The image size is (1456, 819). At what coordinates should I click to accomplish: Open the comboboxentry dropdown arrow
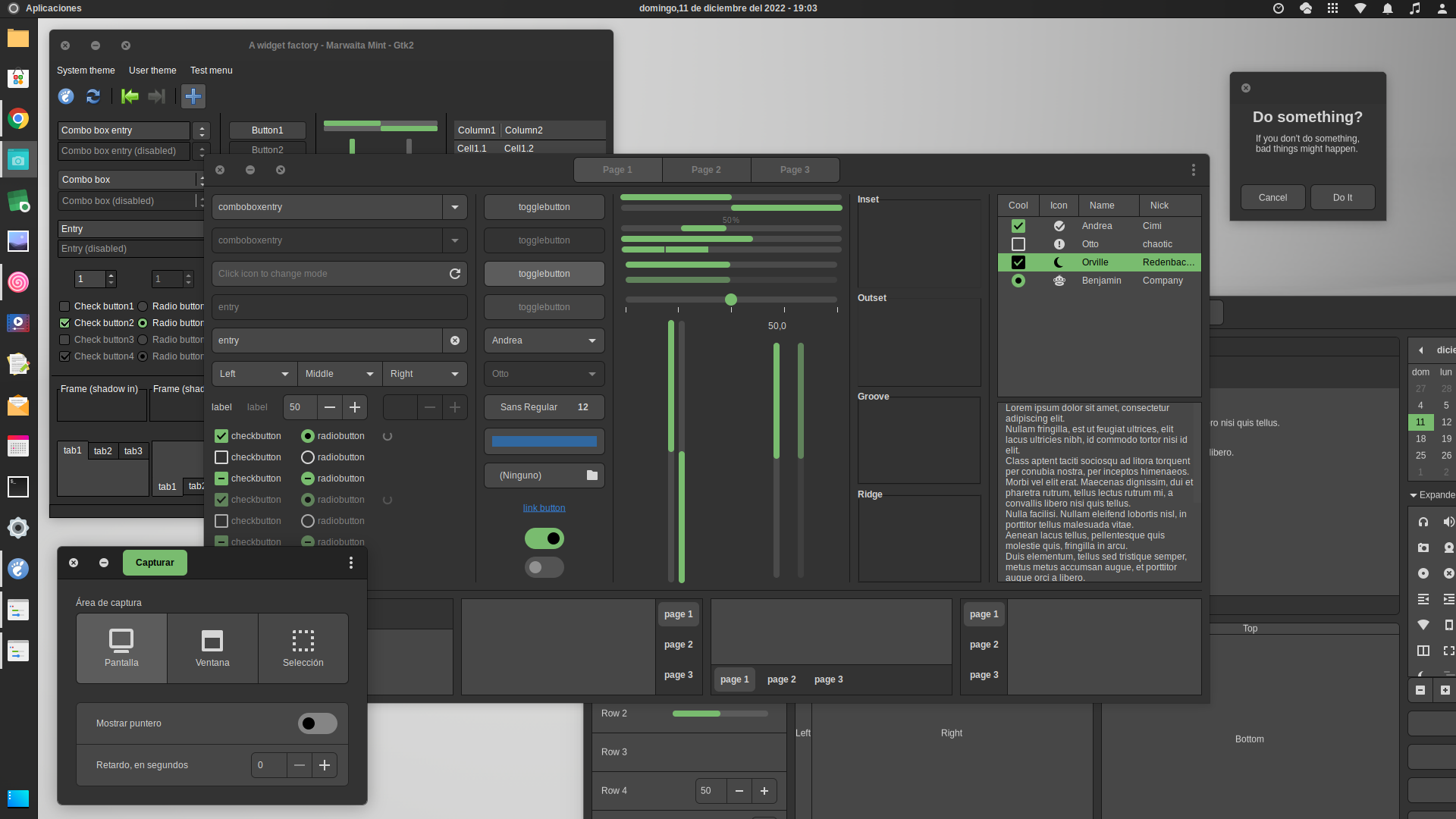pyautogui.click(x=455, y=206)
